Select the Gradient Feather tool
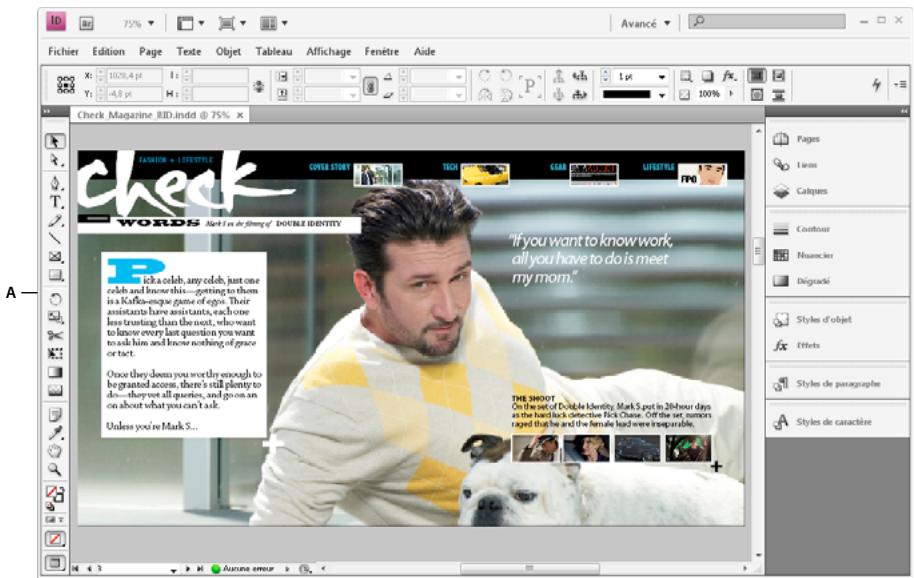Viewport: 914px width, 578px height. pos(55,390)
